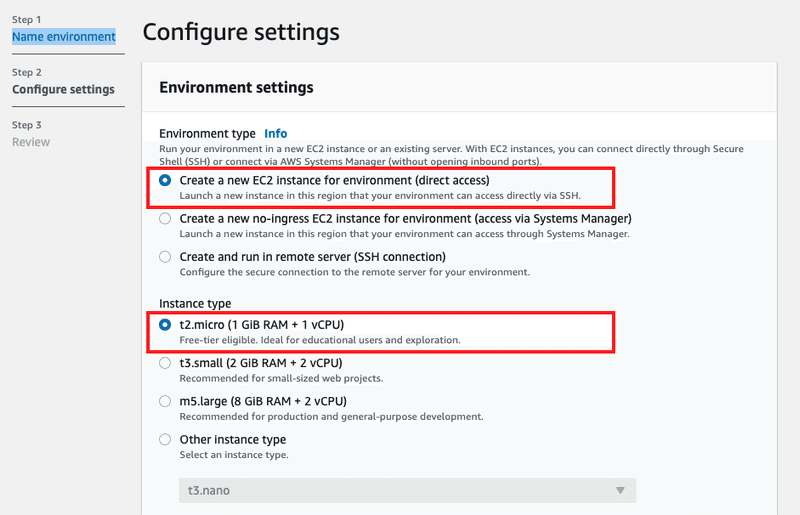The height and width of the screenshot is (515, 800).
Task: Click the 'Create a new EC2 instance' label text
Action: point(334,180)
